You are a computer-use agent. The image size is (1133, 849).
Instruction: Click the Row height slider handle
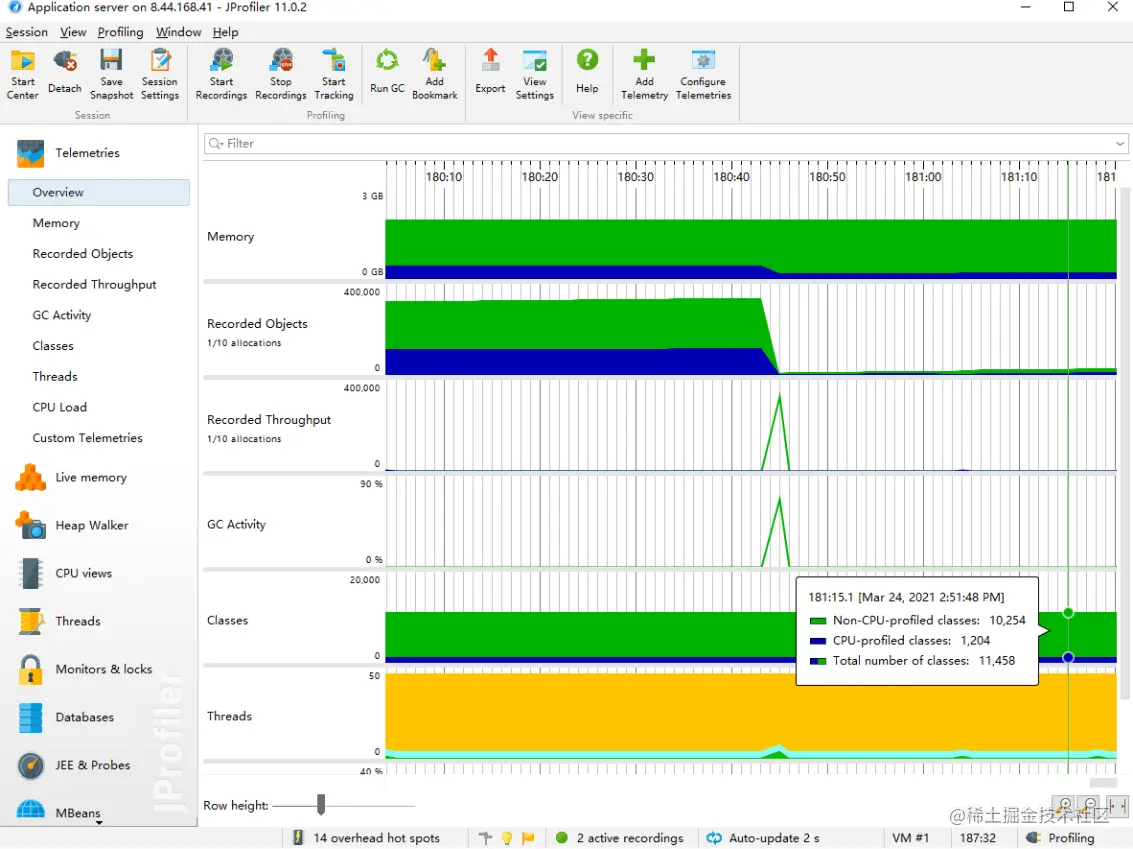[x=321, y=805]
